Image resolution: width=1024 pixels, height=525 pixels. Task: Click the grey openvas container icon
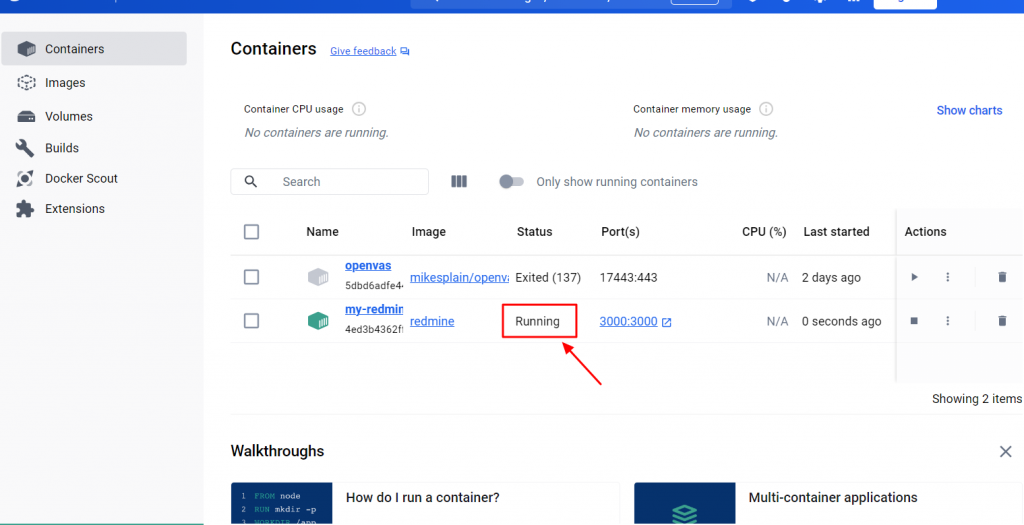pyautogui.click(x=318, y=277)
